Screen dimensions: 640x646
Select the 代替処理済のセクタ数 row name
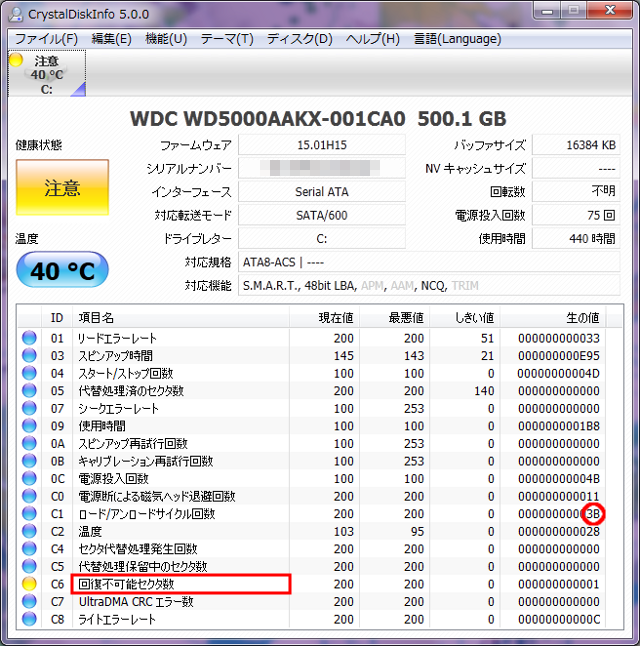131,391
